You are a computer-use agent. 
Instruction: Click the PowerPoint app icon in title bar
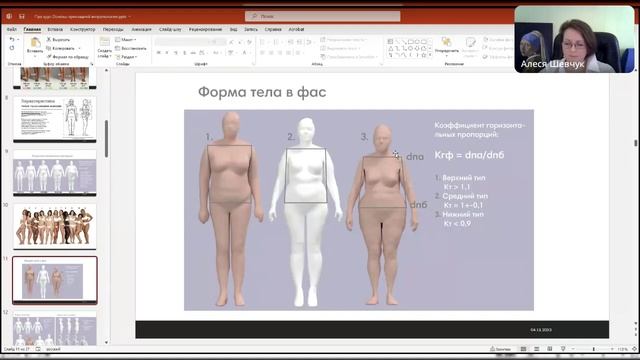tap(9, 16)
